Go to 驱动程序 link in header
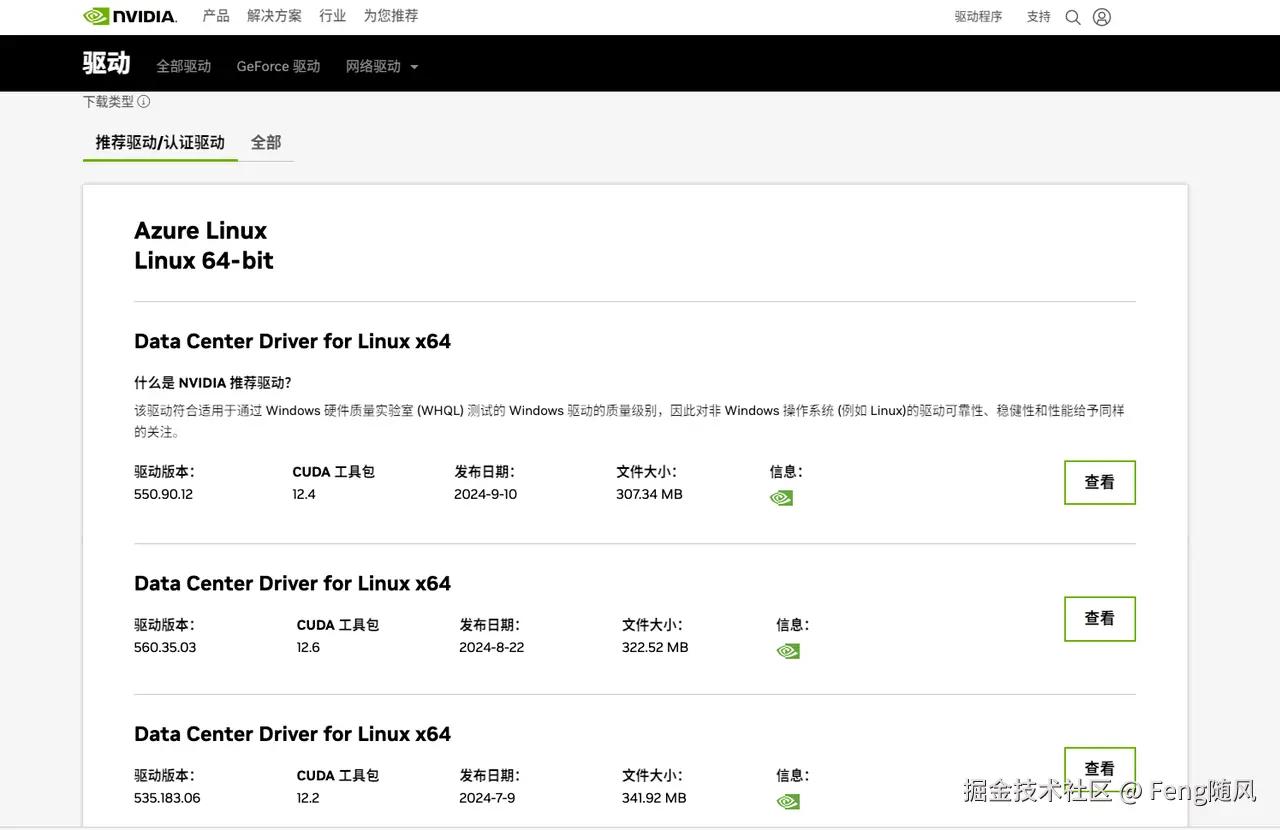The image size is (1280, 830). (x=978, y=17)
